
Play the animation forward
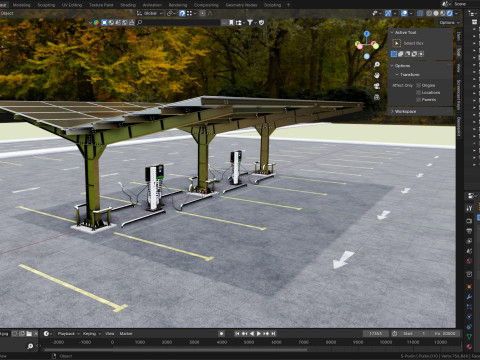tap(259, 333)
